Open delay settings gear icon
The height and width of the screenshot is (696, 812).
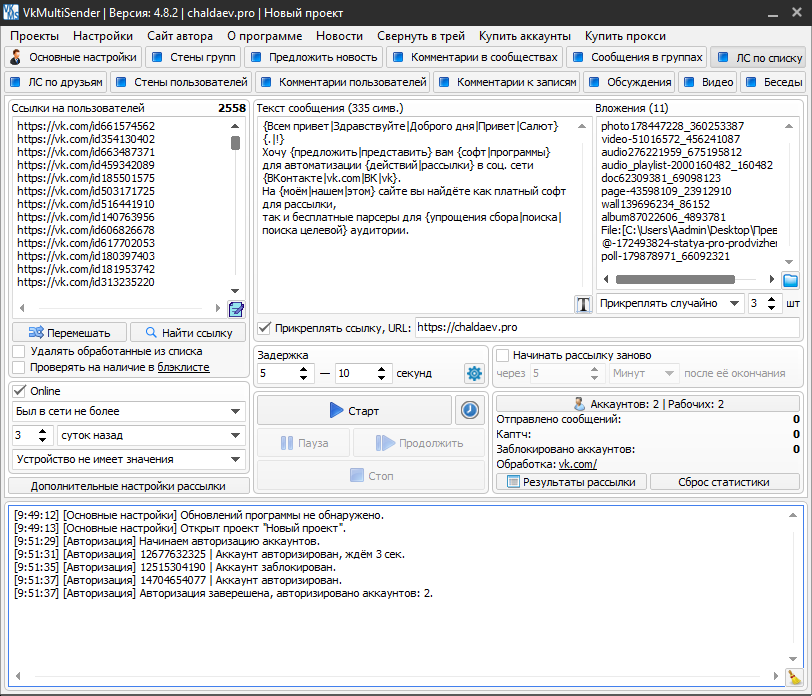pos(473,373)
